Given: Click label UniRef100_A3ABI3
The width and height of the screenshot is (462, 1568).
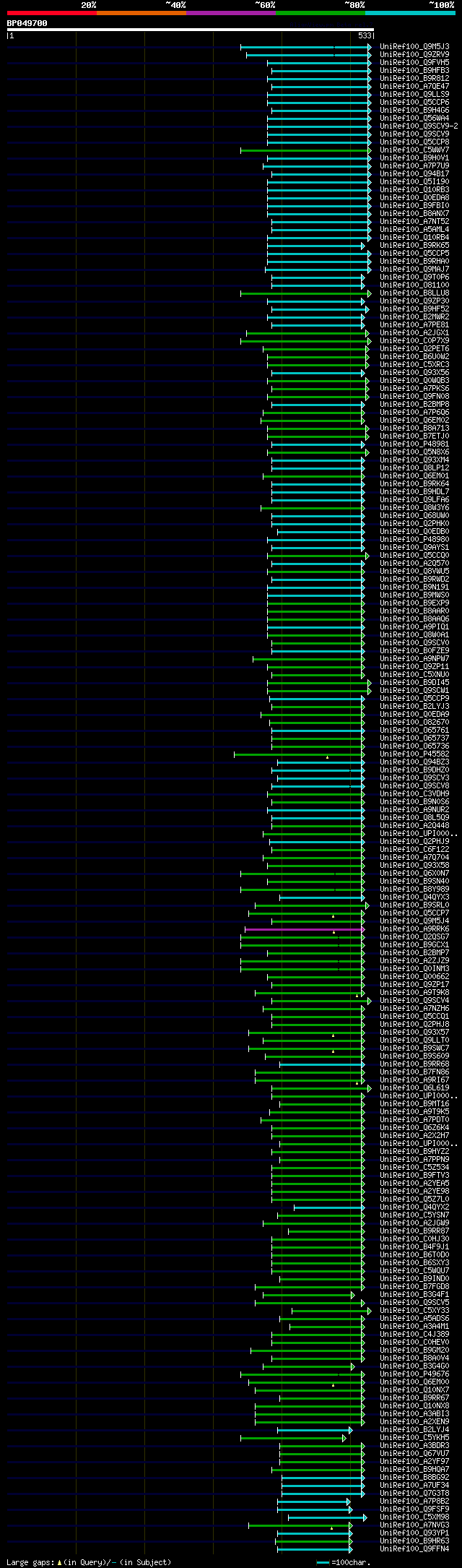Looking at the screenshot, I should pyautogui.click(x=414, y=1413).
